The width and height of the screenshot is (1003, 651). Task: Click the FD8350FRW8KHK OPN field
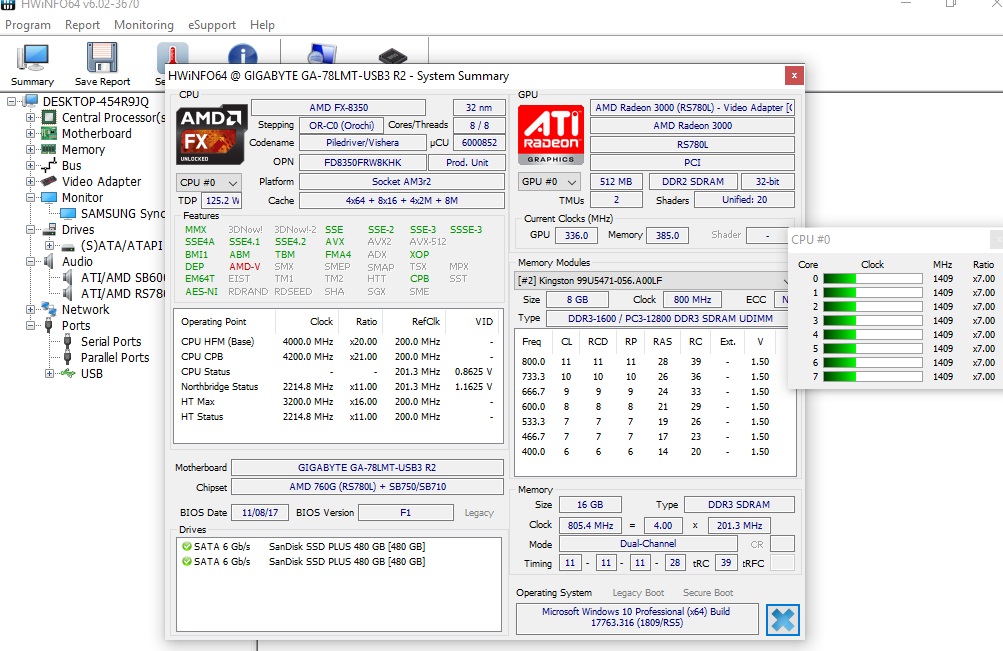coord(362,162)
